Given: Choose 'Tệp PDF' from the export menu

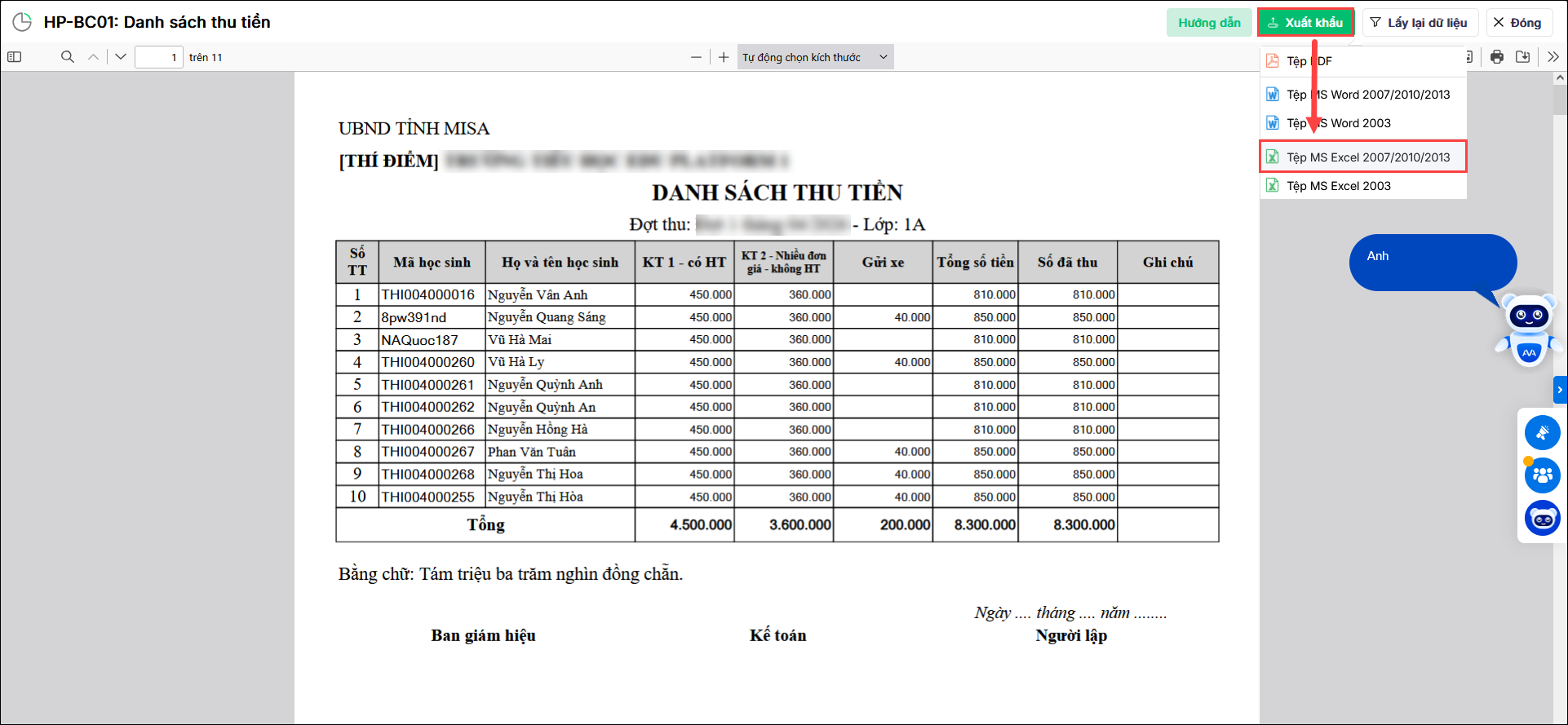Looking at the screenshot, I should click(x=1363, y=61).
